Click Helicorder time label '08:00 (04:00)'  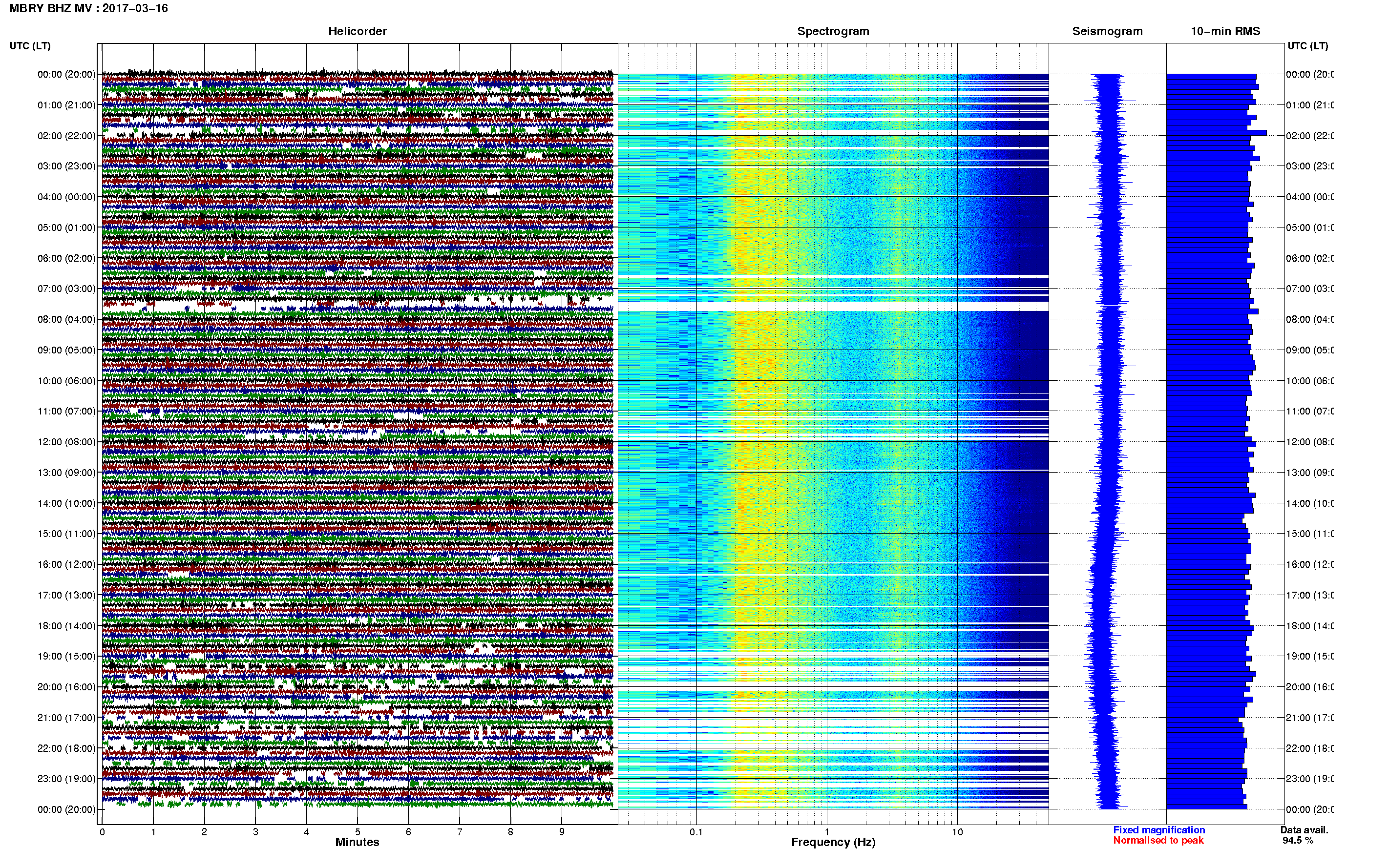pos(66,319)
